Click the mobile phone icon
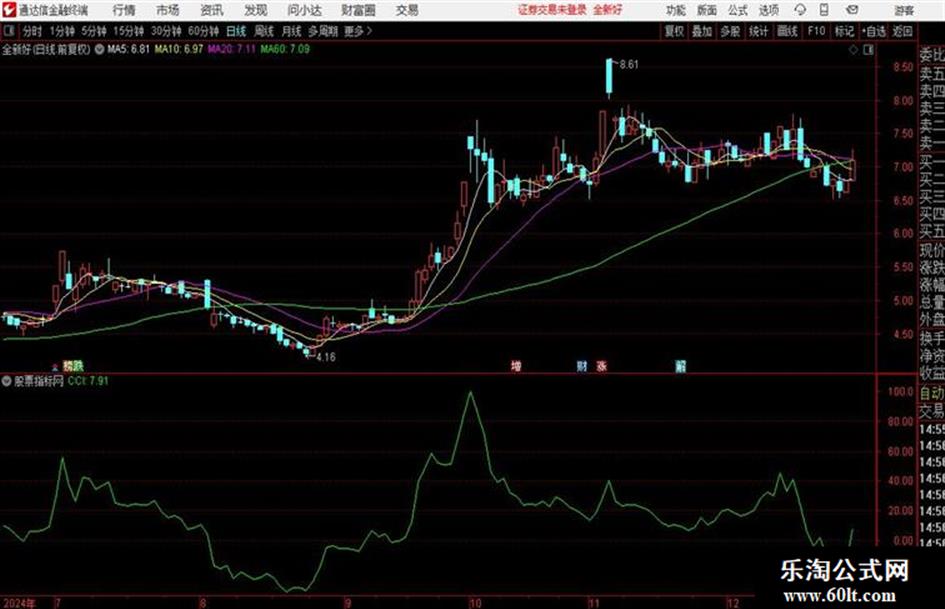945x609 pixels. click(x=824, y=10)
